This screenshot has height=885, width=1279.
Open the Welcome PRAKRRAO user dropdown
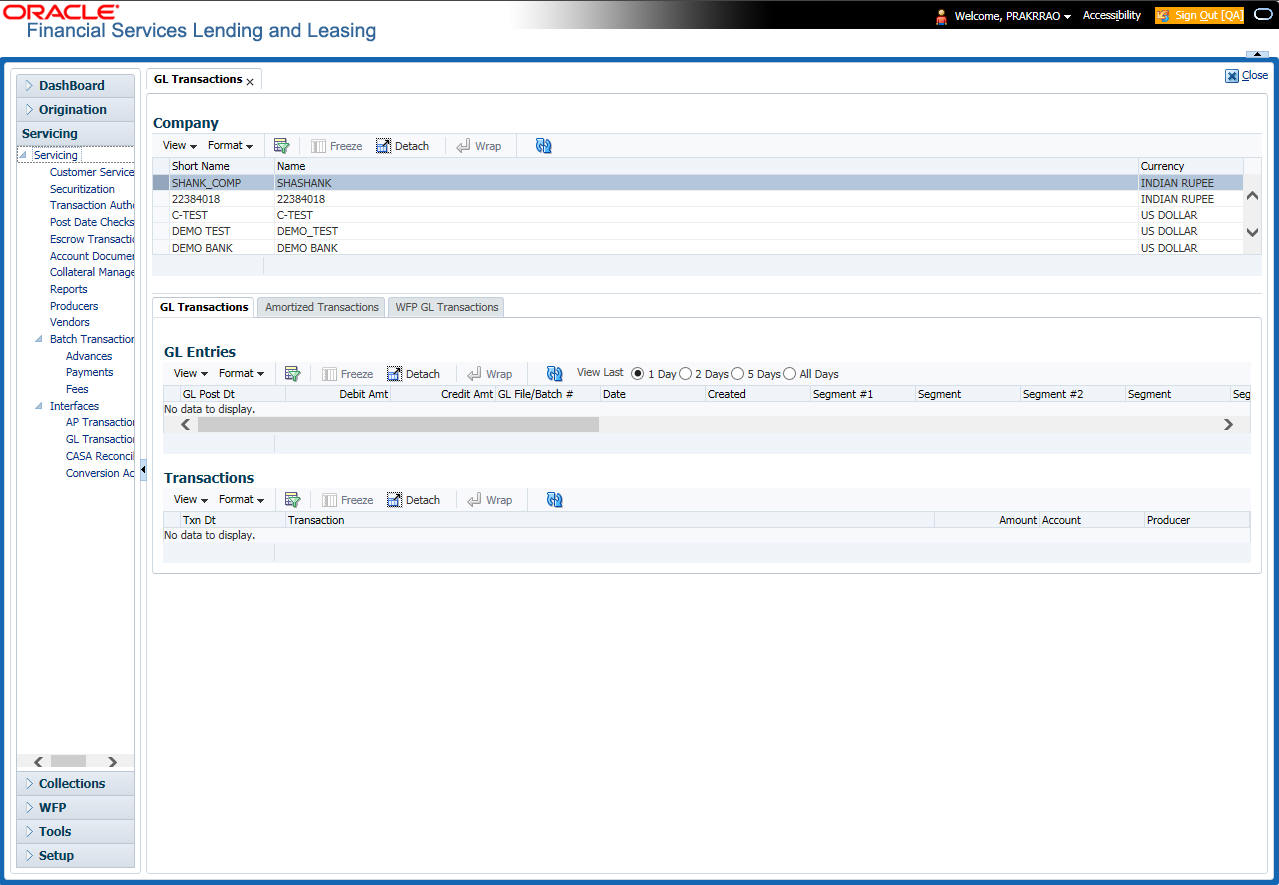point(1012,16)
